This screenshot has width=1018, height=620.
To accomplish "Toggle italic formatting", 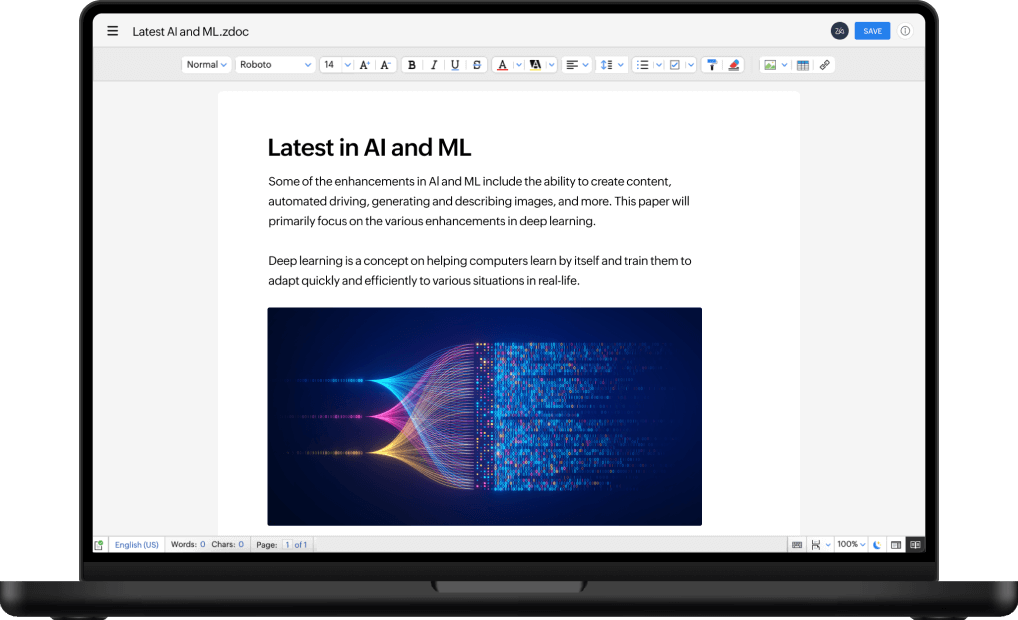I will pos(434,65).
